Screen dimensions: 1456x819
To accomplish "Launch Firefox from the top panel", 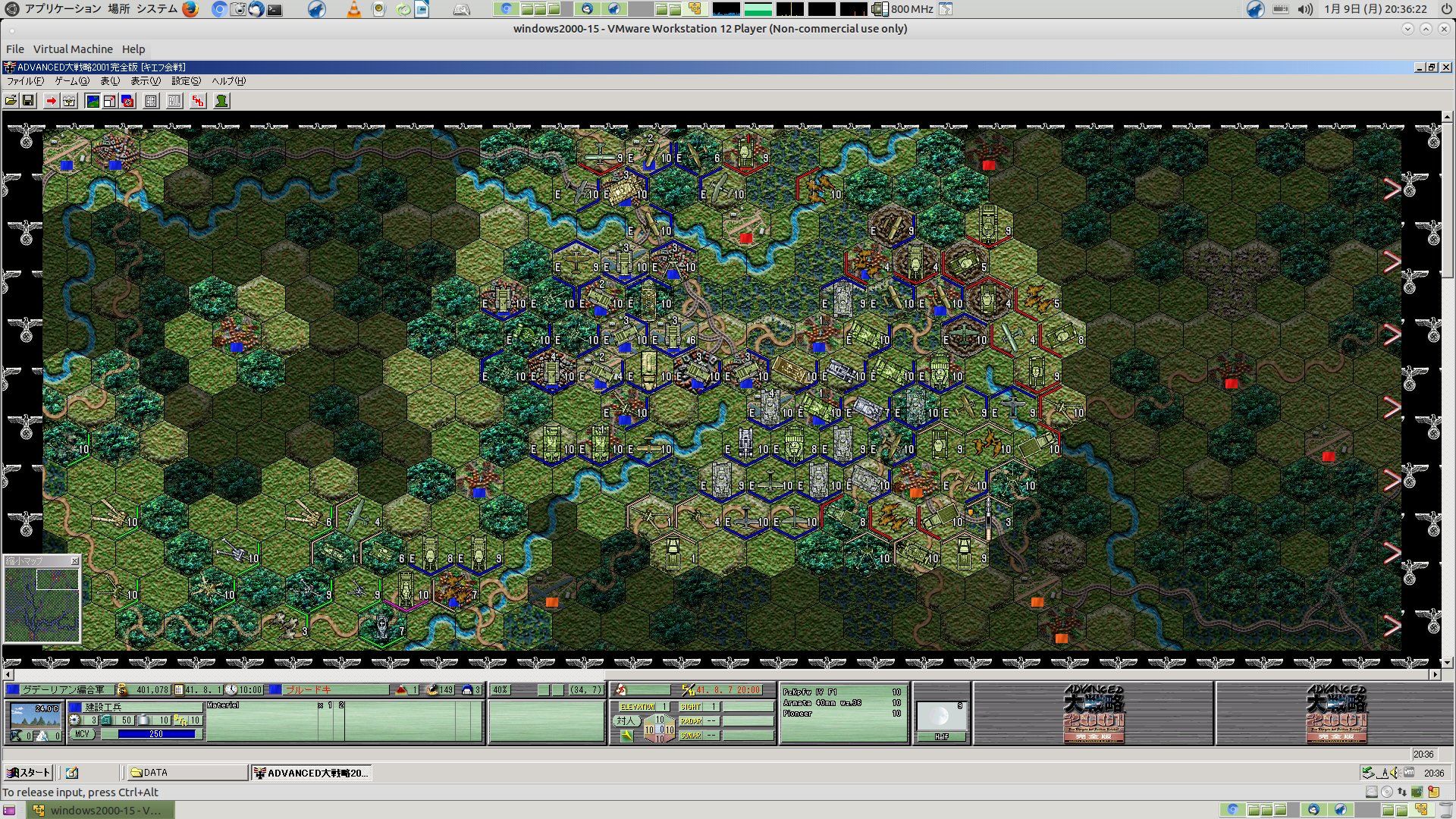I will (190, 9).
